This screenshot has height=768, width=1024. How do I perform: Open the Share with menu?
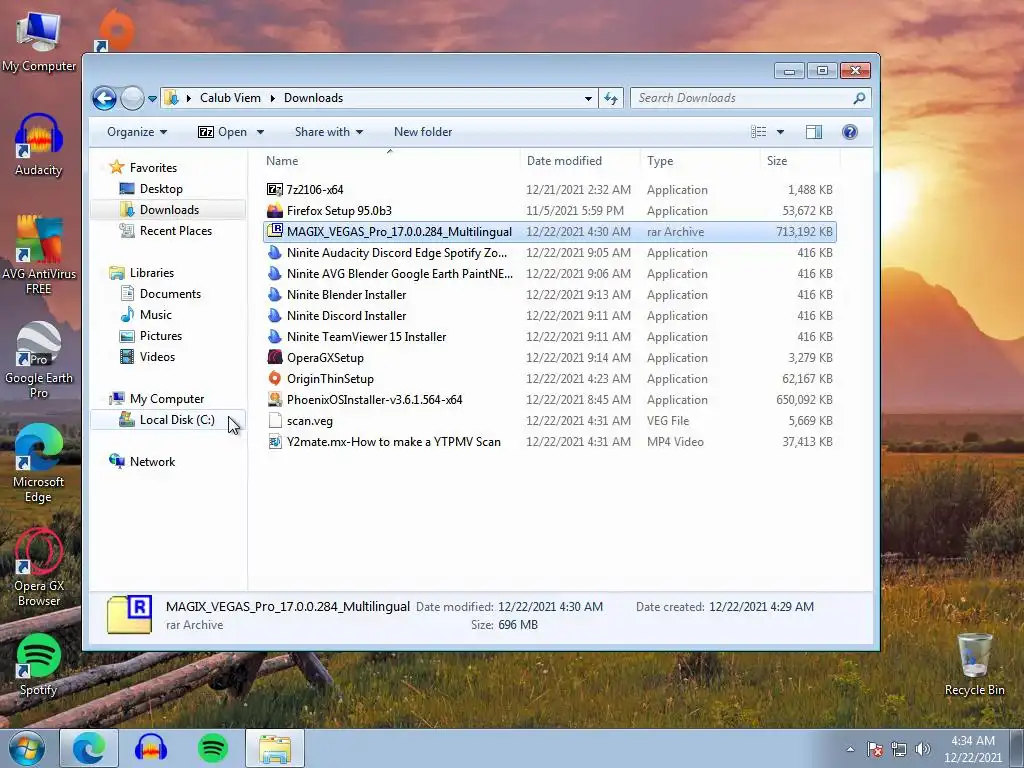tap(328, 132)
